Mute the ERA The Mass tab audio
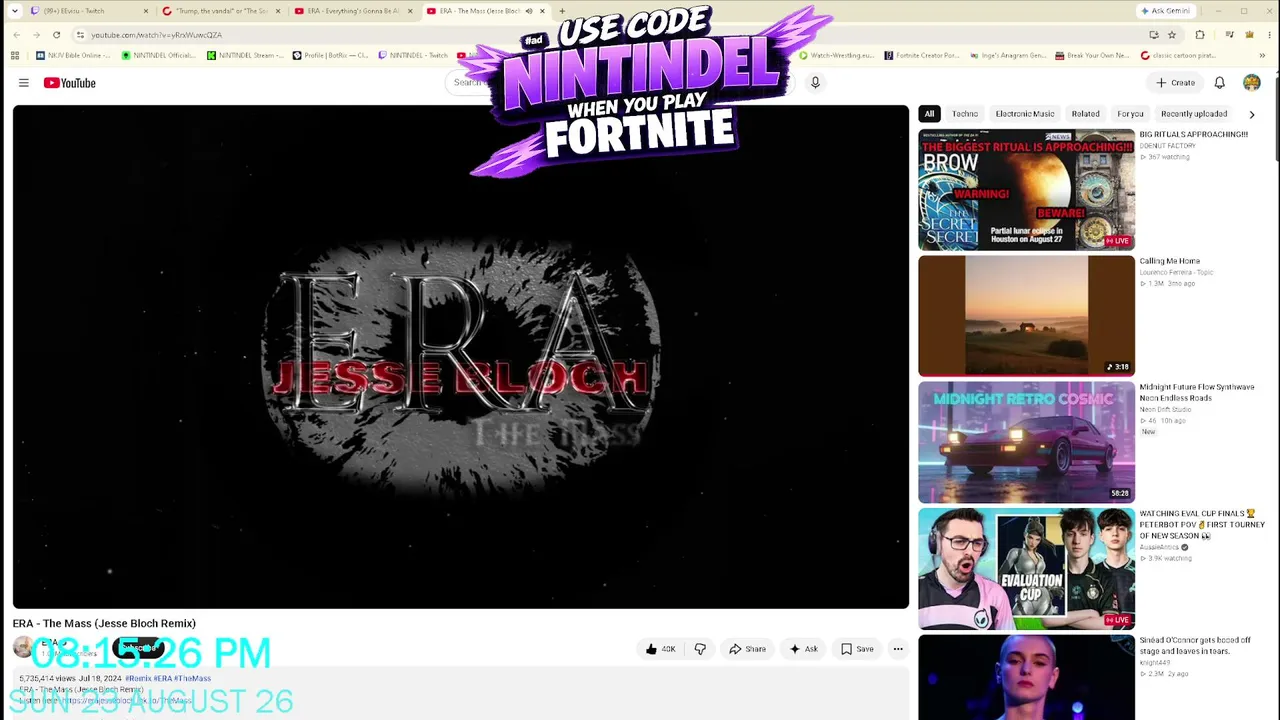Screen dimensions: 1280x720 coord(529,11)
